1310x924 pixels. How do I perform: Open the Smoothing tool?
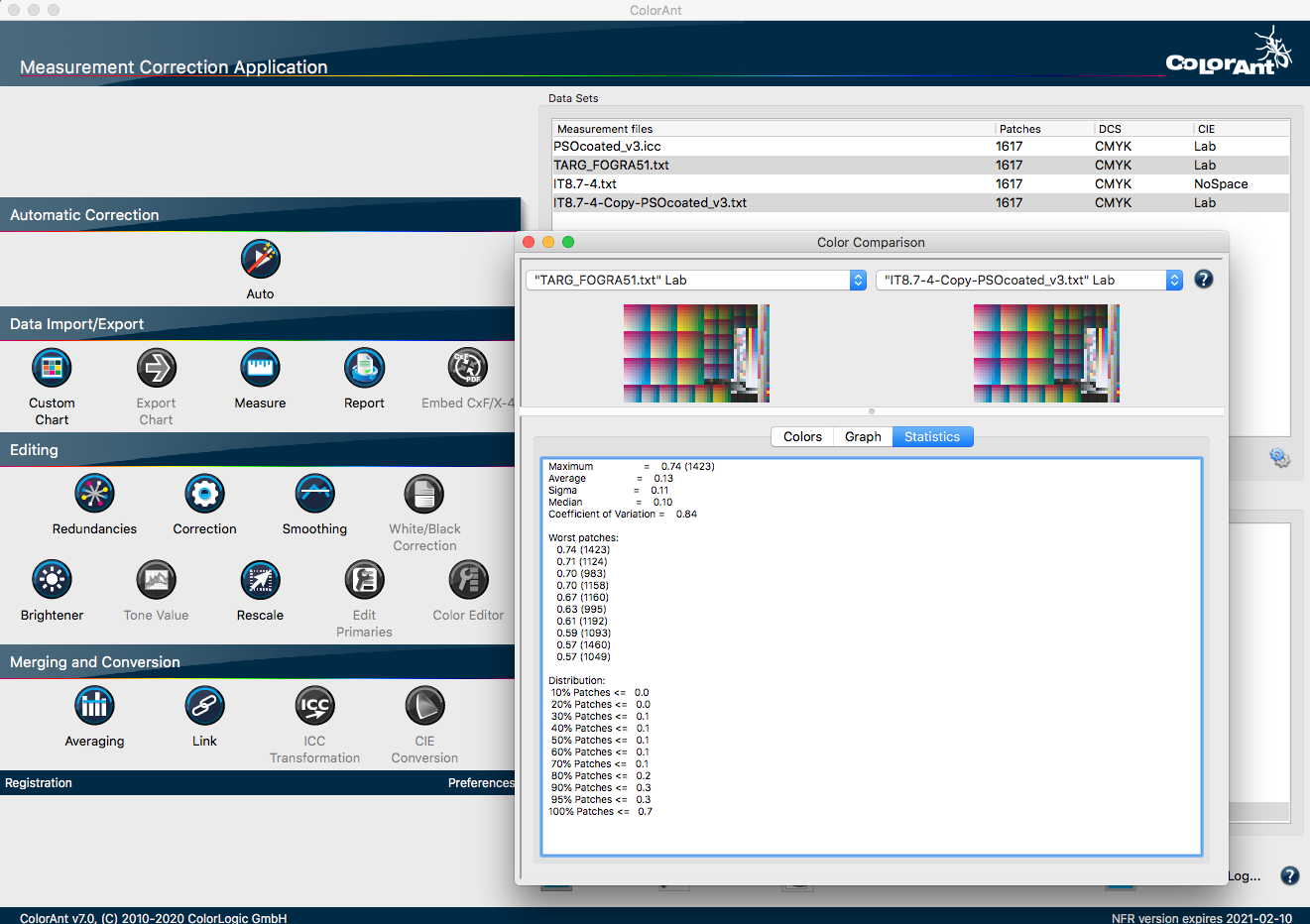coord(314,494)
